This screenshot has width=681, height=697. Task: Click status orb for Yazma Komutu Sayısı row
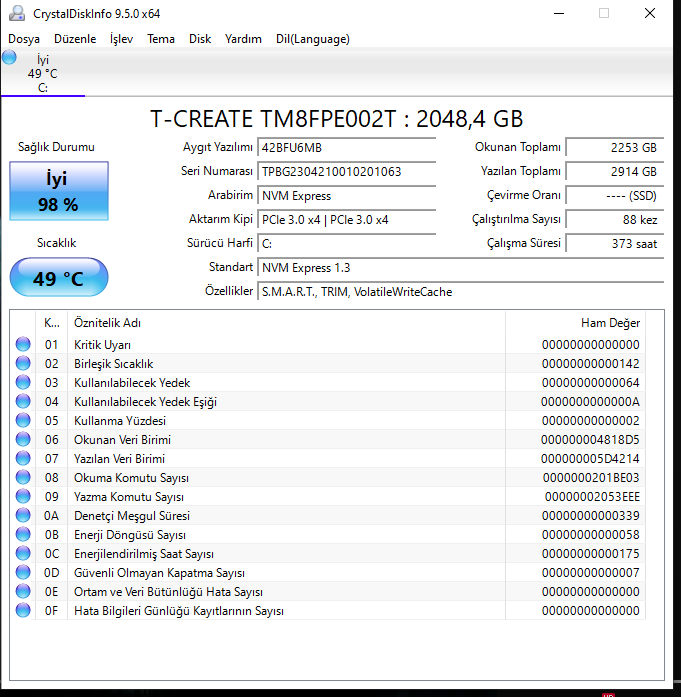(x=23, y=496)
